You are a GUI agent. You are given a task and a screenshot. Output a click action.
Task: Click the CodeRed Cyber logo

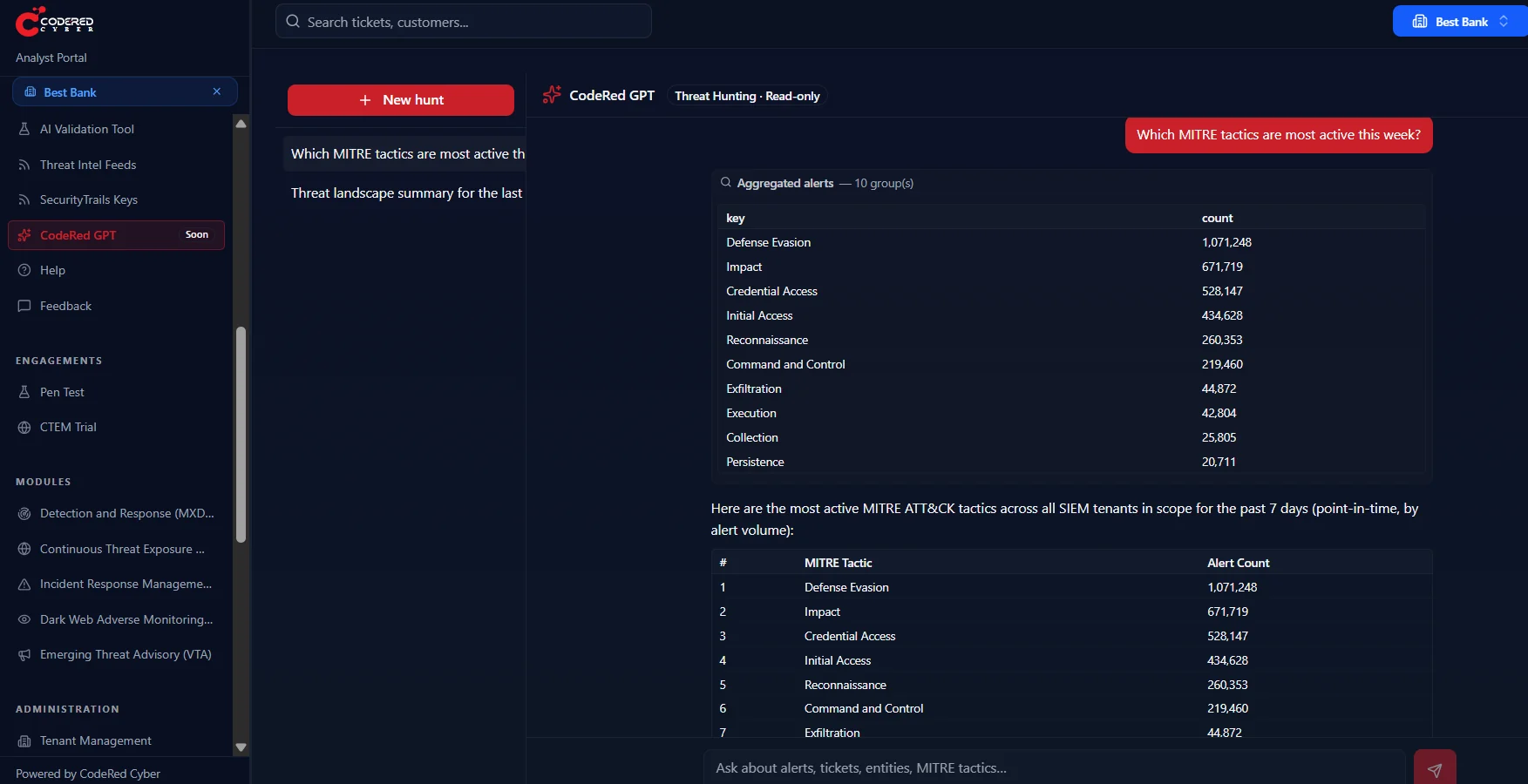pyautogui.click(x=54, y=21)
